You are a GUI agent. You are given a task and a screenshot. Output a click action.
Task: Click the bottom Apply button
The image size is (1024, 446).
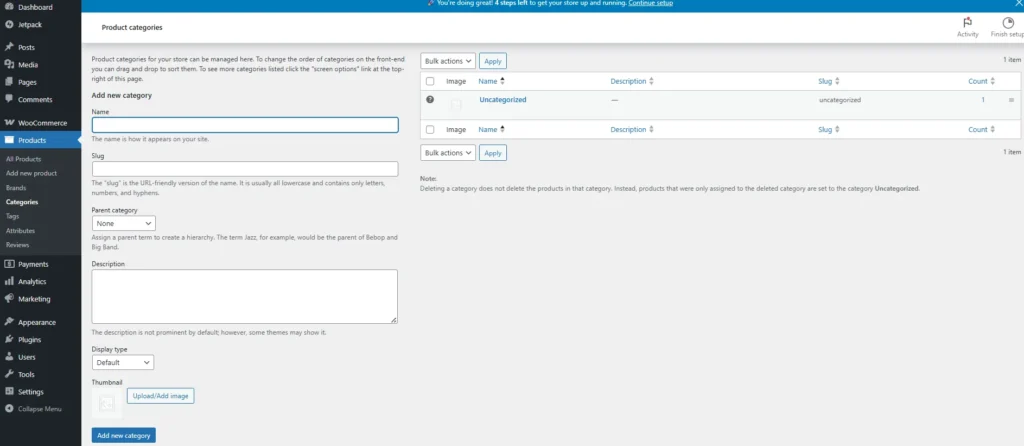click(493, 153)
